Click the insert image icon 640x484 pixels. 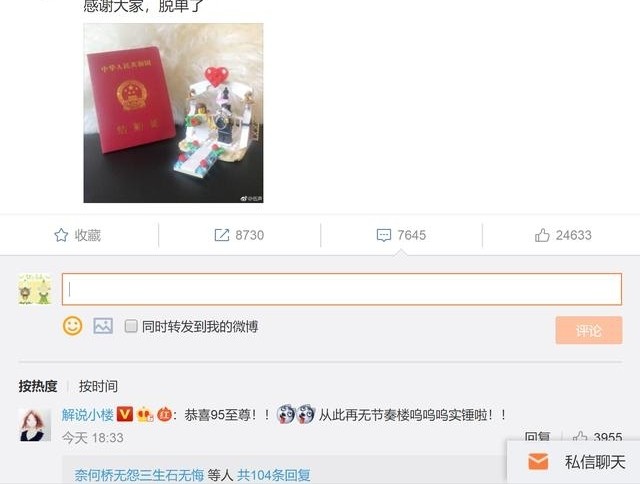coord(103,326)
